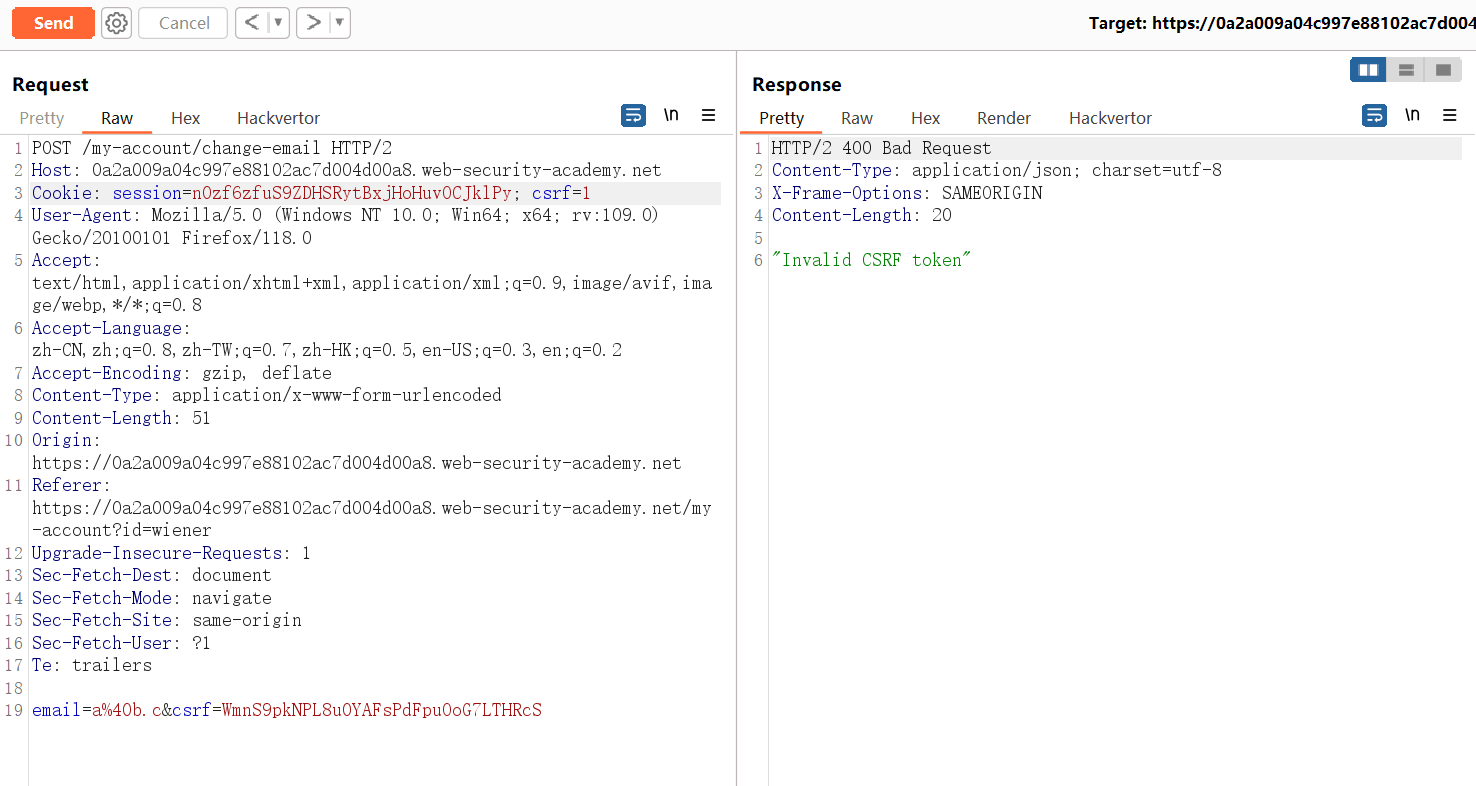
Task: Click the orange Send button
Action: pyautogui.click(x=53, y=23)
